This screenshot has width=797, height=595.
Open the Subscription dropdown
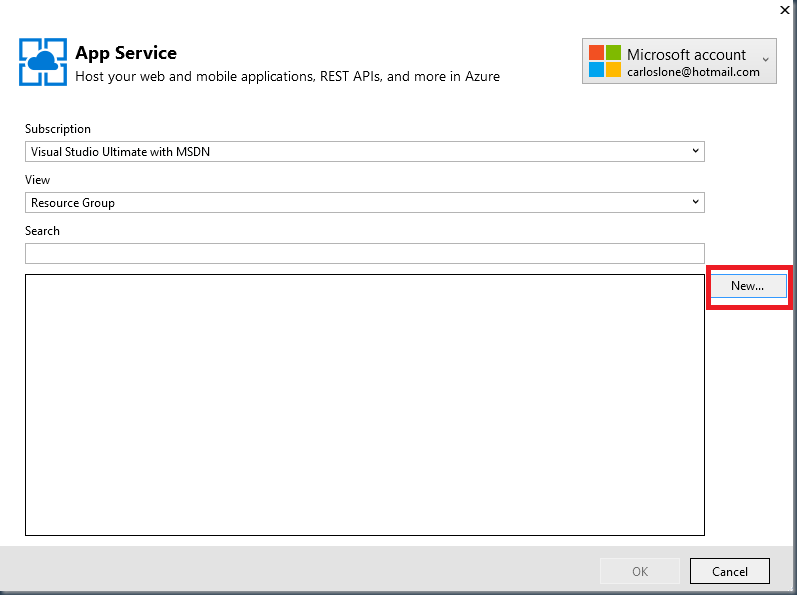tap(364, 151)
